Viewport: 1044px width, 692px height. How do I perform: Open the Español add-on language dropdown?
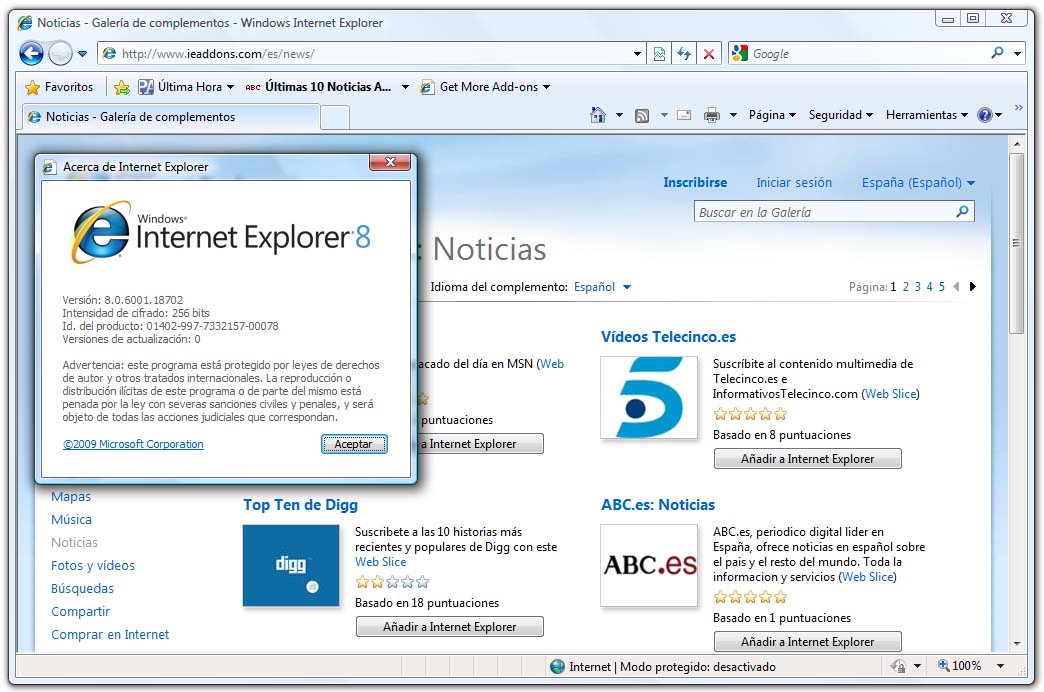tap(603, 287)
